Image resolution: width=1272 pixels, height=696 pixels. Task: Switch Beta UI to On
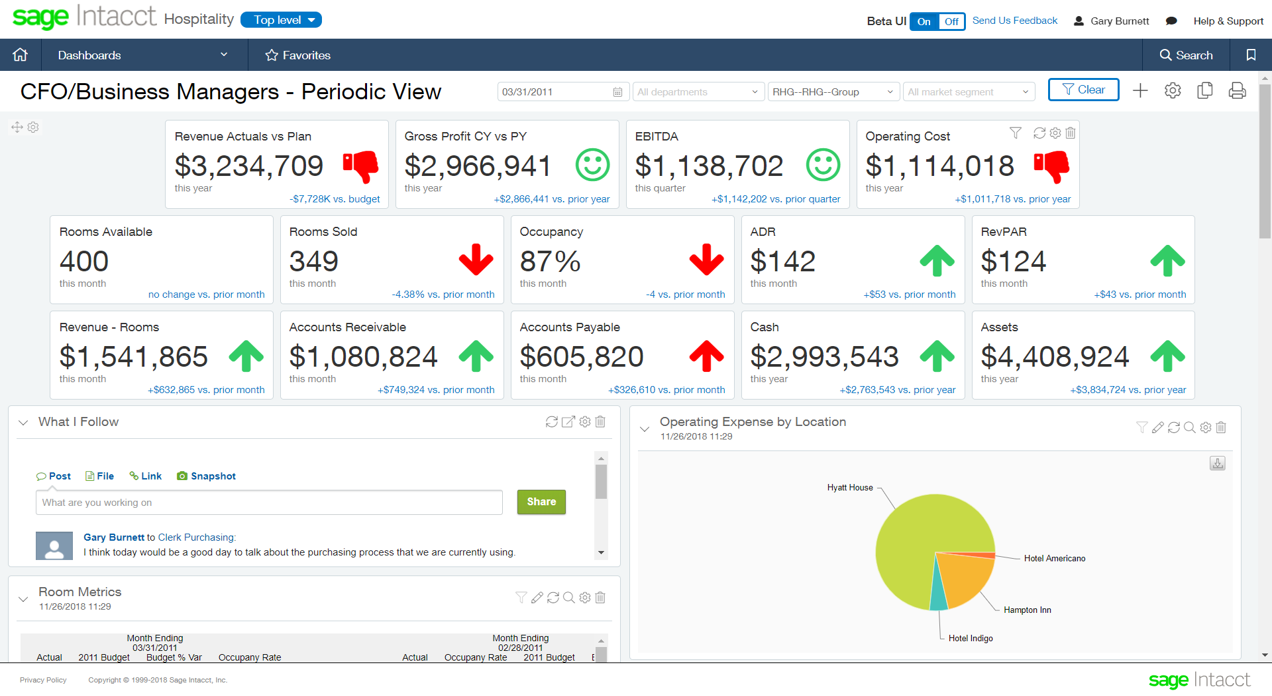tap(924, 21)
